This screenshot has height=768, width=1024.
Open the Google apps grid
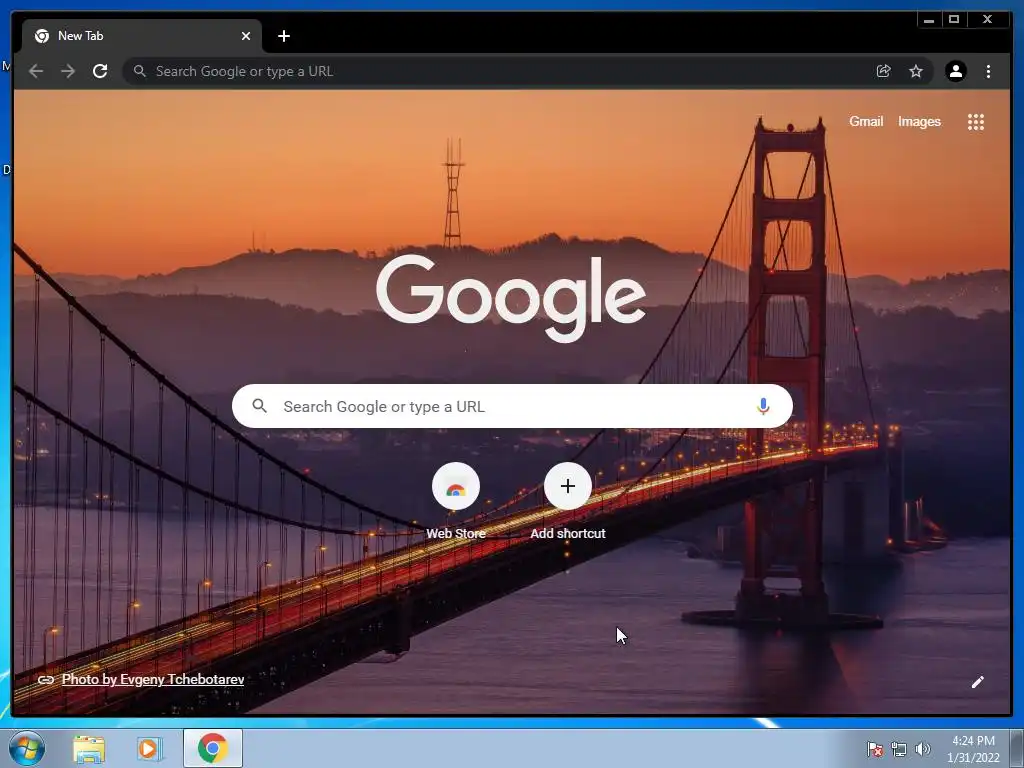click(976, 122)
